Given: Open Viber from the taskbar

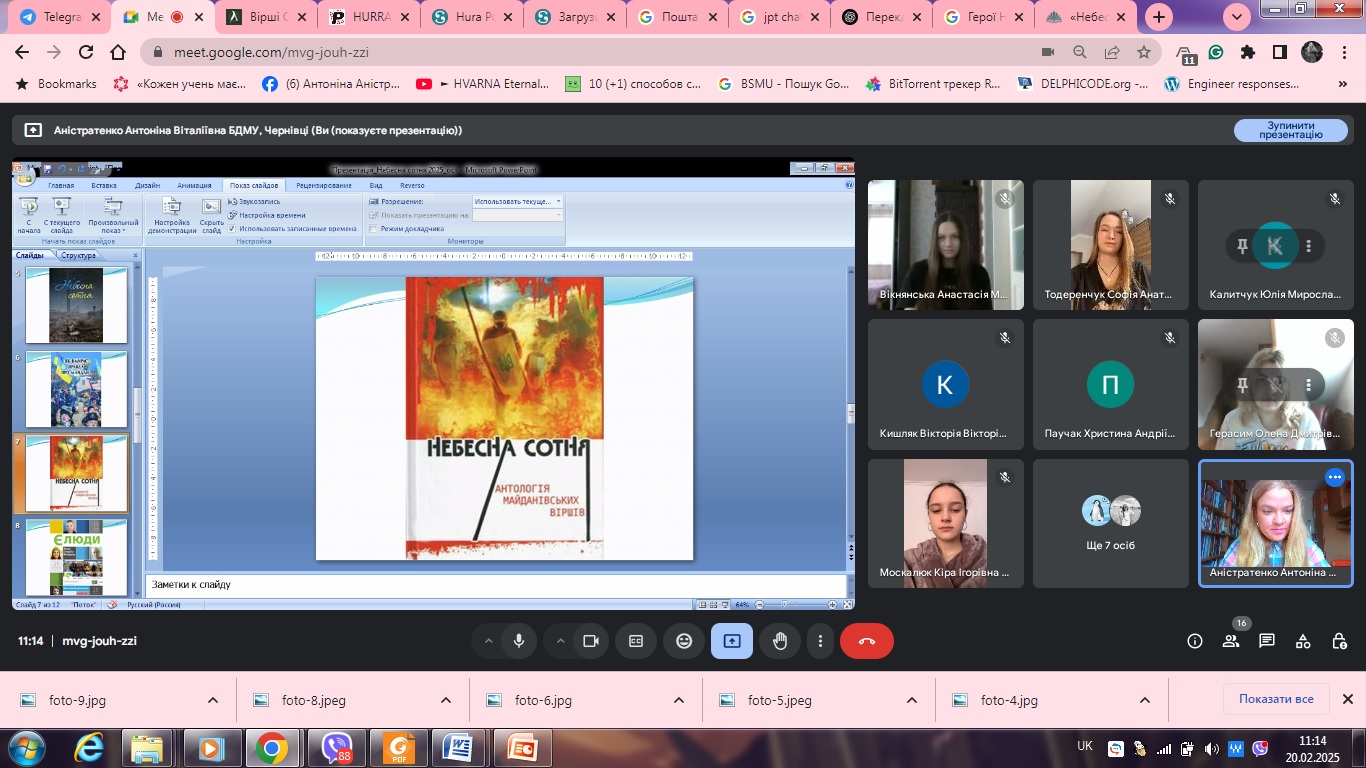Looking at the screenshot, I should (x=336, y=747).
